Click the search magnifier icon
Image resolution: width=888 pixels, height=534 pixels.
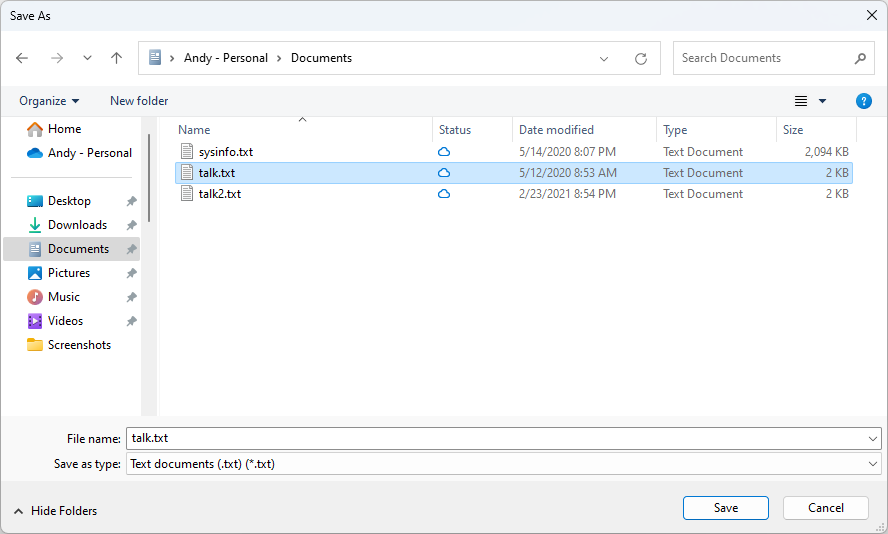coord(860,58)
